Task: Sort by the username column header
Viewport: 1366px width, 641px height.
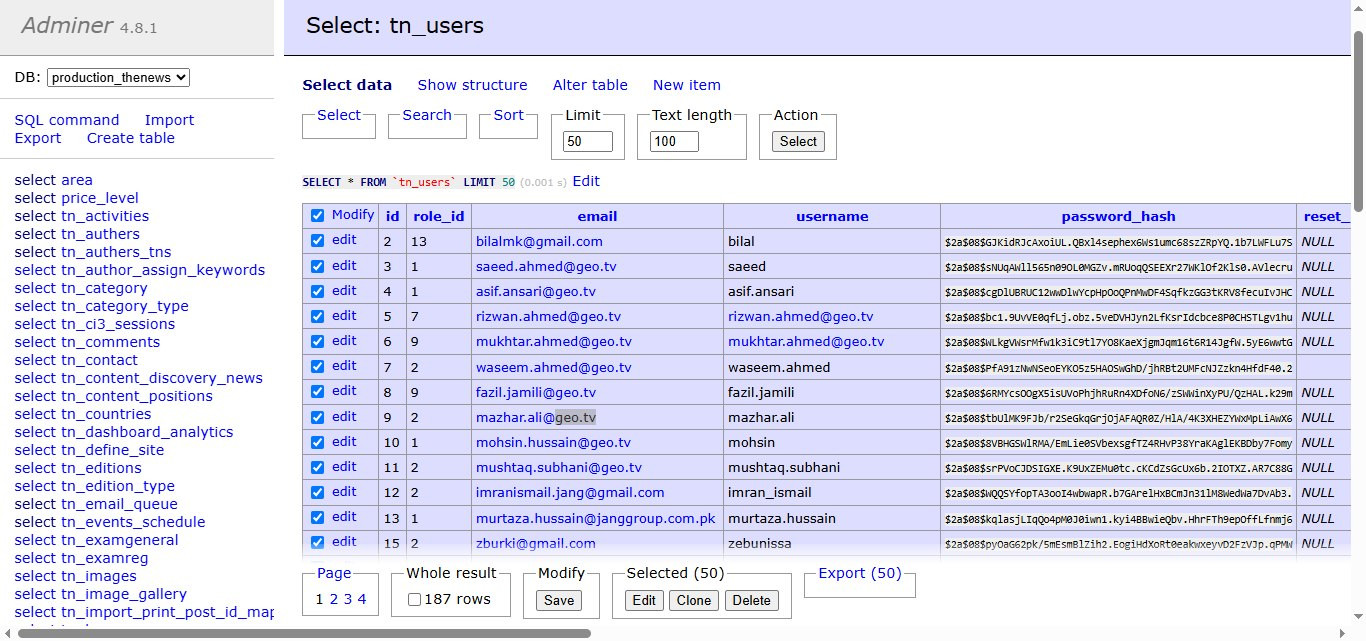Action: click(832, 216)
